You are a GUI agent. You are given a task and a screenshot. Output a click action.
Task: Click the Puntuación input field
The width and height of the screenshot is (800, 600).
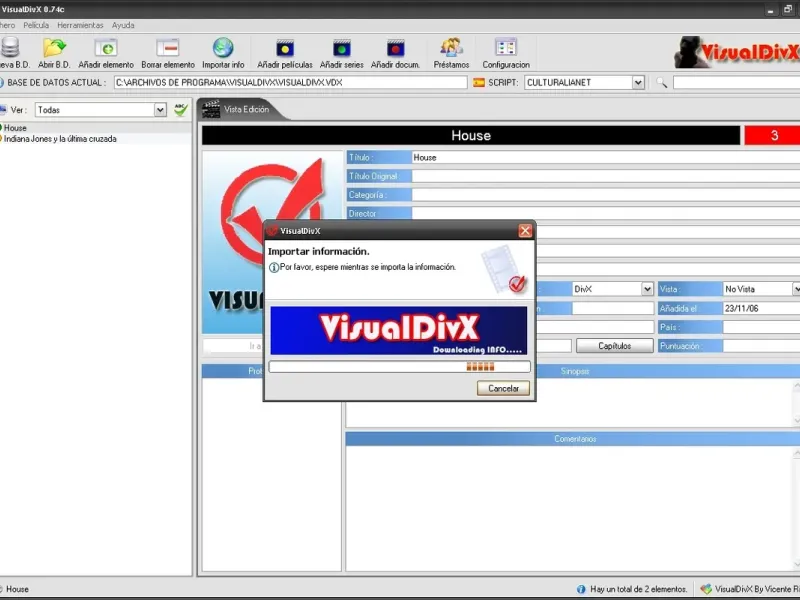coord(761,346)
